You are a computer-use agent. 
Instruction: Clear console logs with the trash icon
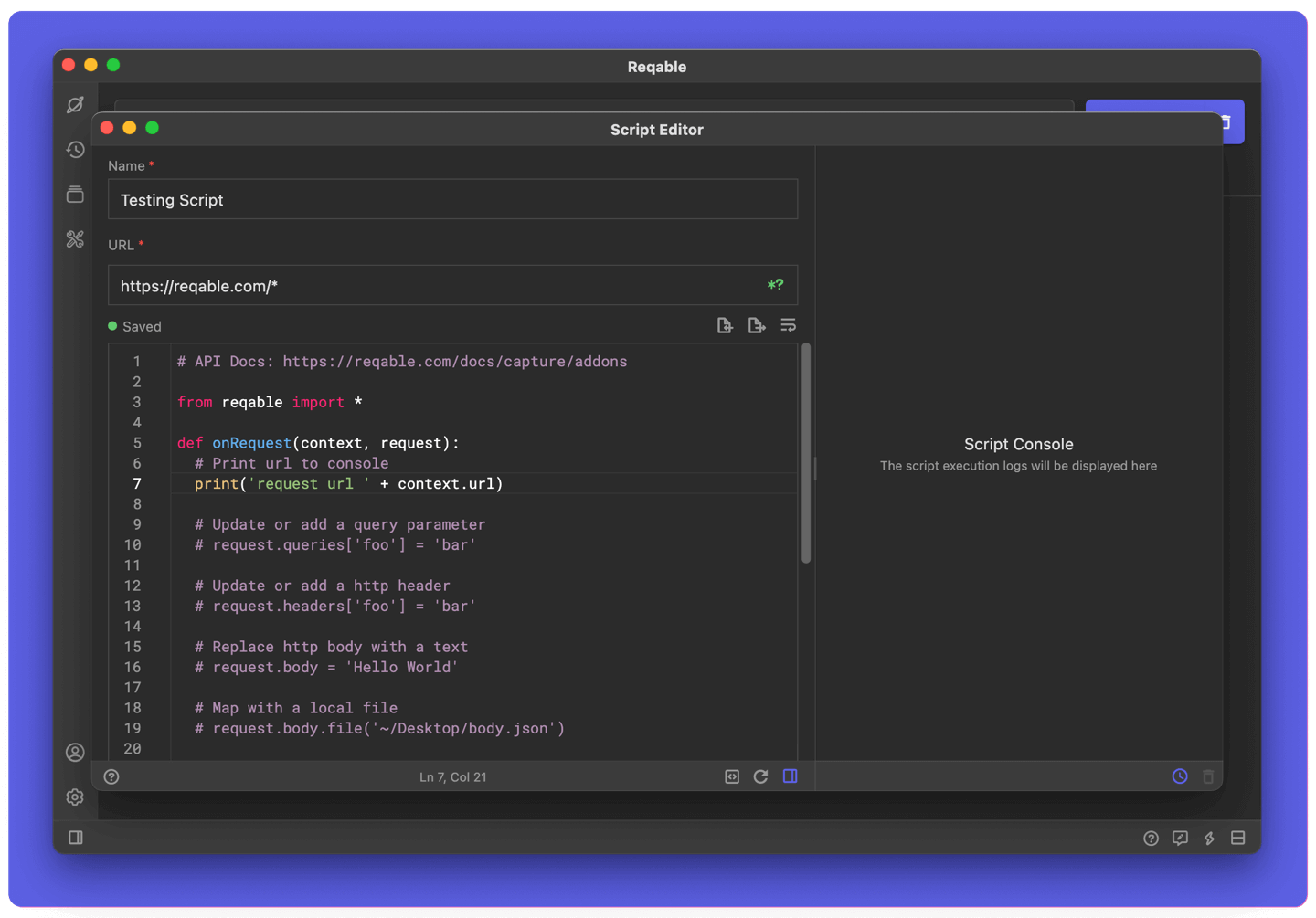[1208, 776]
